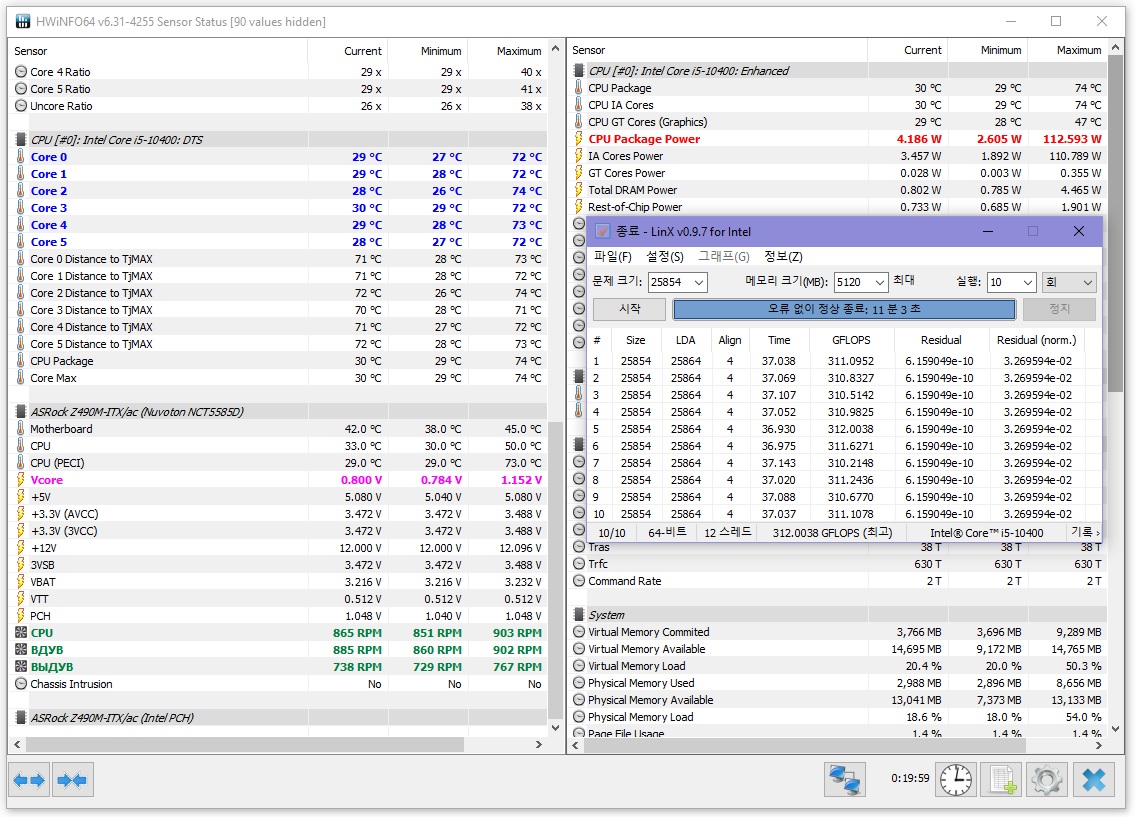Select the Total DRAM Power row

click(x=837, y=190)
